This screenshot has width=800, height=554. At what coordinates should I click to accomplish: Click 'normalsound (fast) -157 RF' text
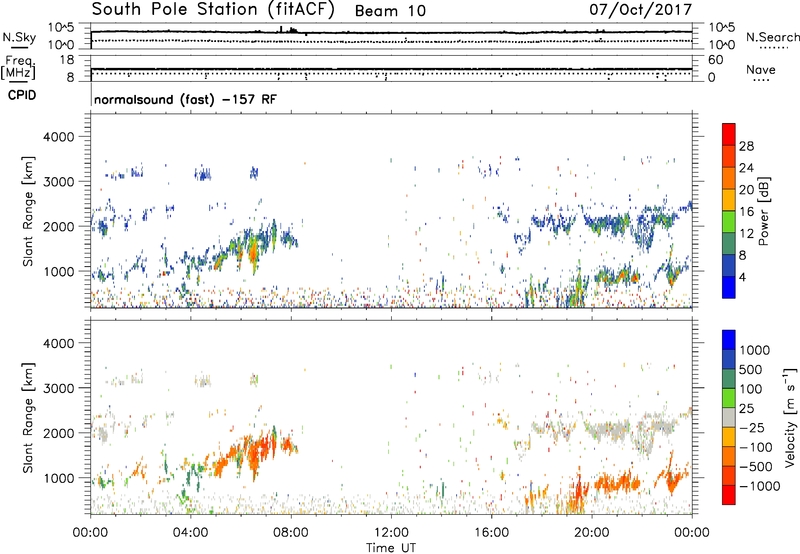pos(185,99)
